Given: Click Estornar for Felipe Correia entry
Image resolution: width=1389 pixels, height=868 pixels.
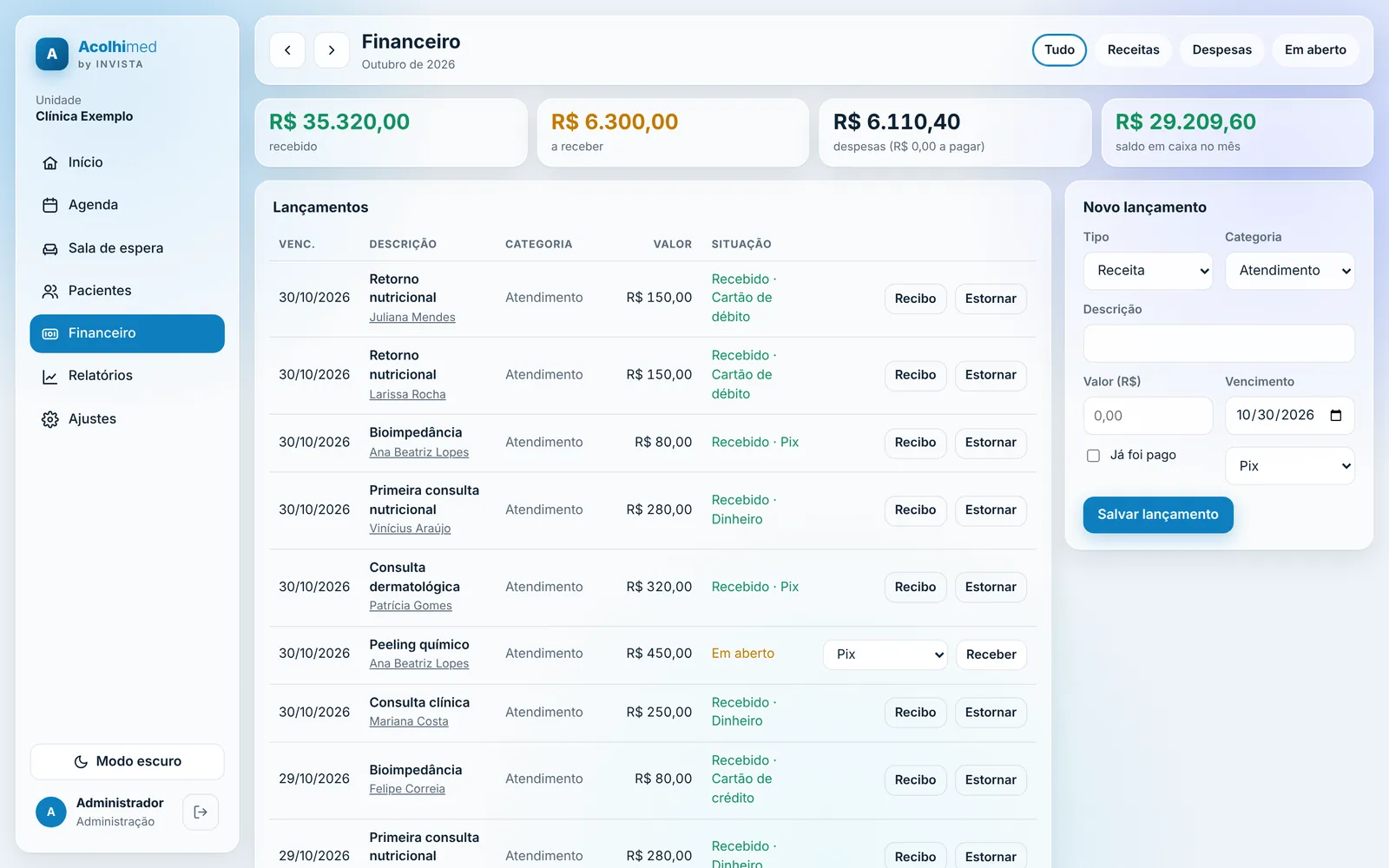Looking at the screenshot, I should pyautogui.click(x=991, y=780).
